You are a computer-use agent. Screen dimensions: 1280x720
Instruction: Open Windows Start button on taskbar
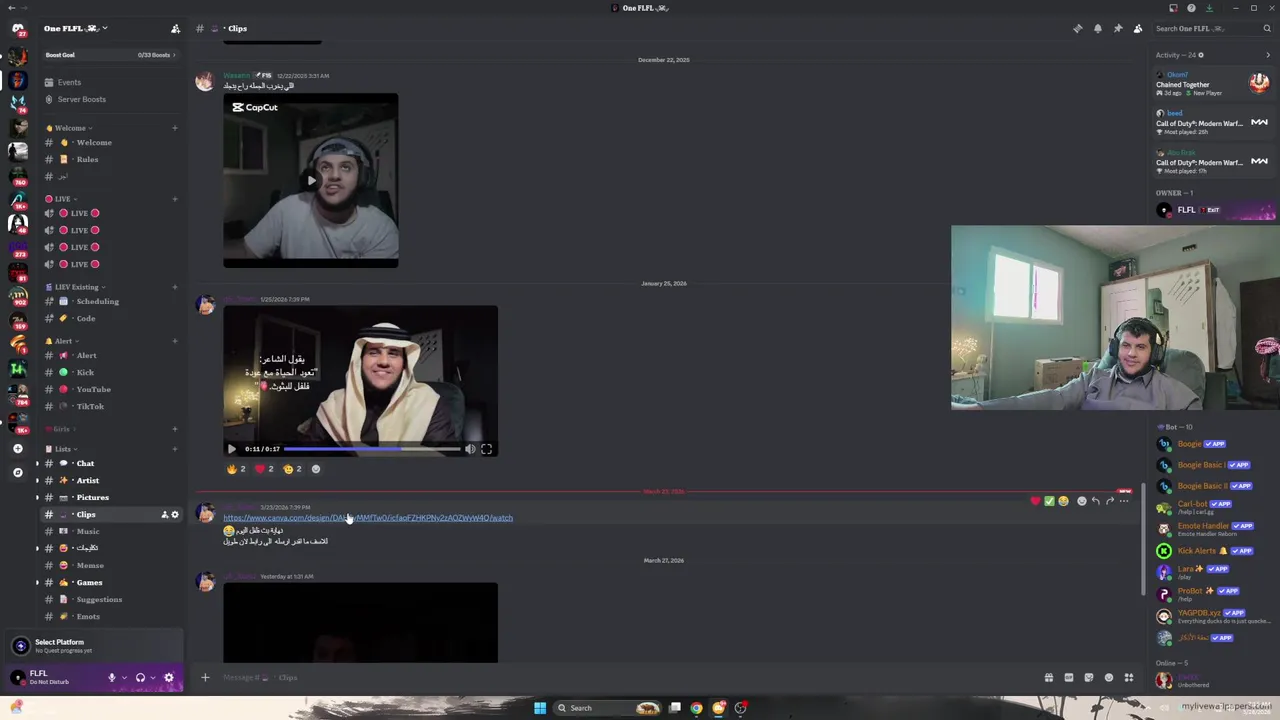540,708
